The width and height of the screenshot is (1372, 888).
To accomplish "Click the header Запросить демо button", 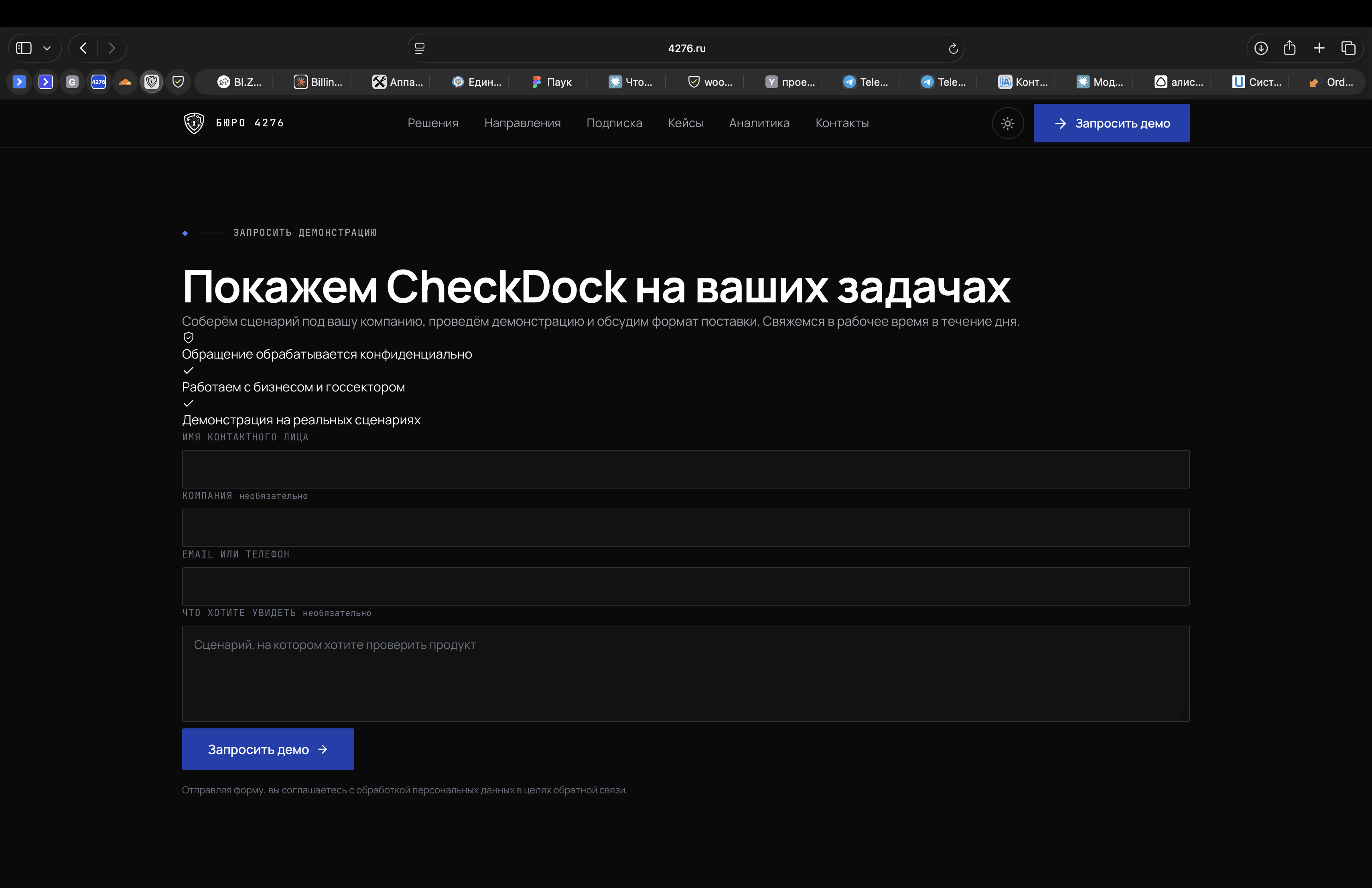I will [1111, 123].
